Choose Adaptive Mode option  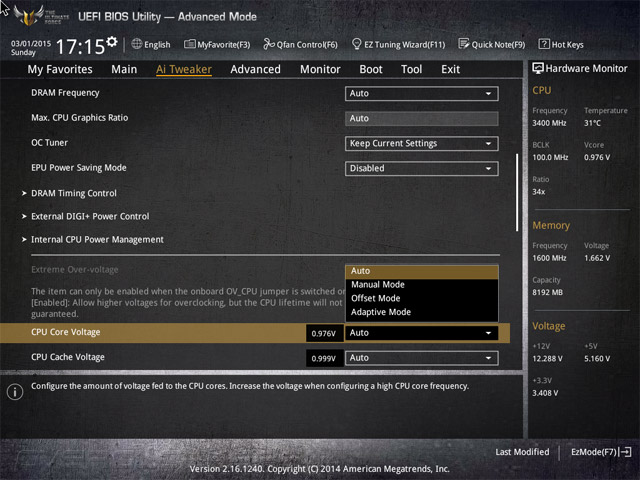click(421, 312)
